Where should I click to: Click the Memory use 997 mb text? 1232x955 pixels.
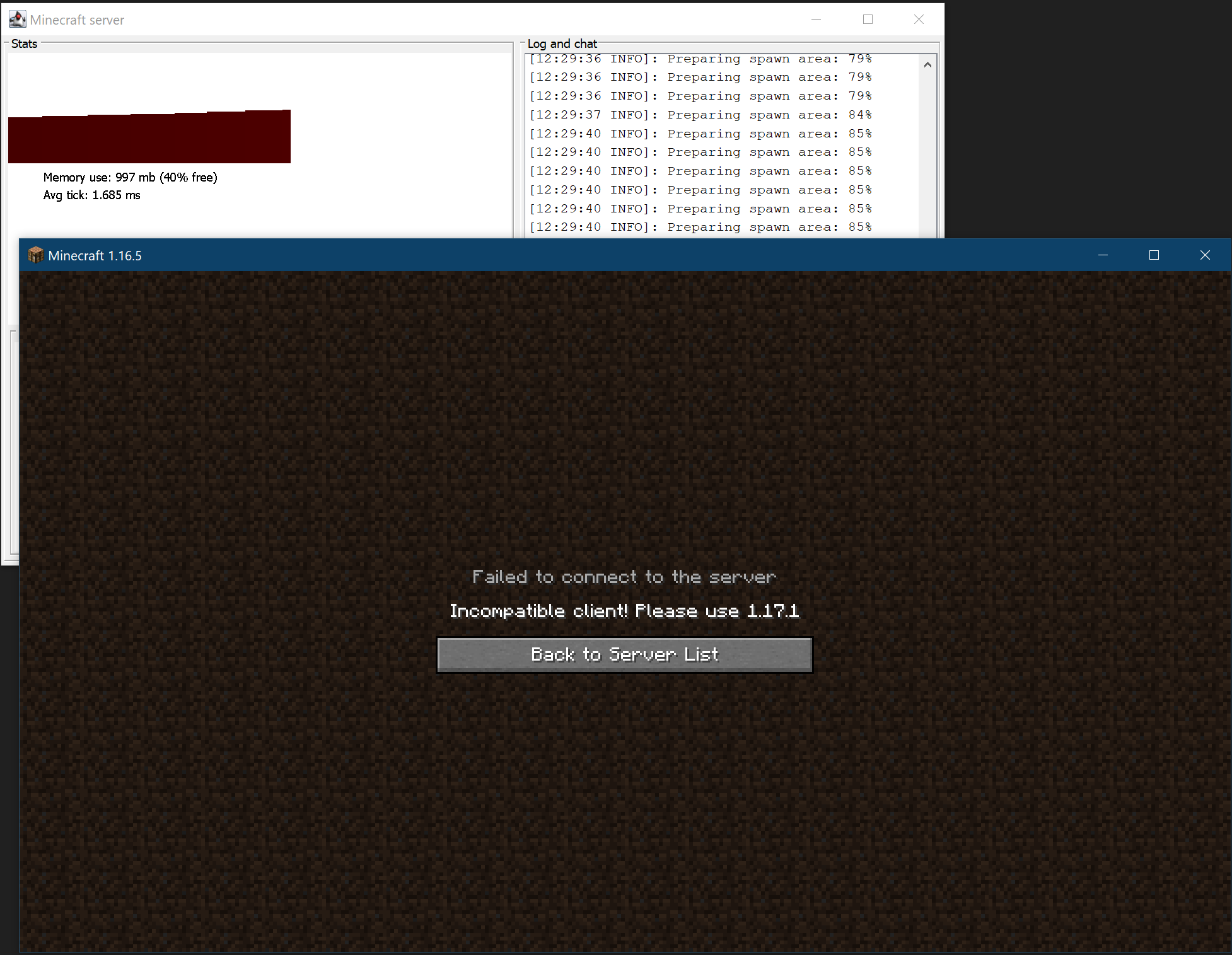(130, 177)
